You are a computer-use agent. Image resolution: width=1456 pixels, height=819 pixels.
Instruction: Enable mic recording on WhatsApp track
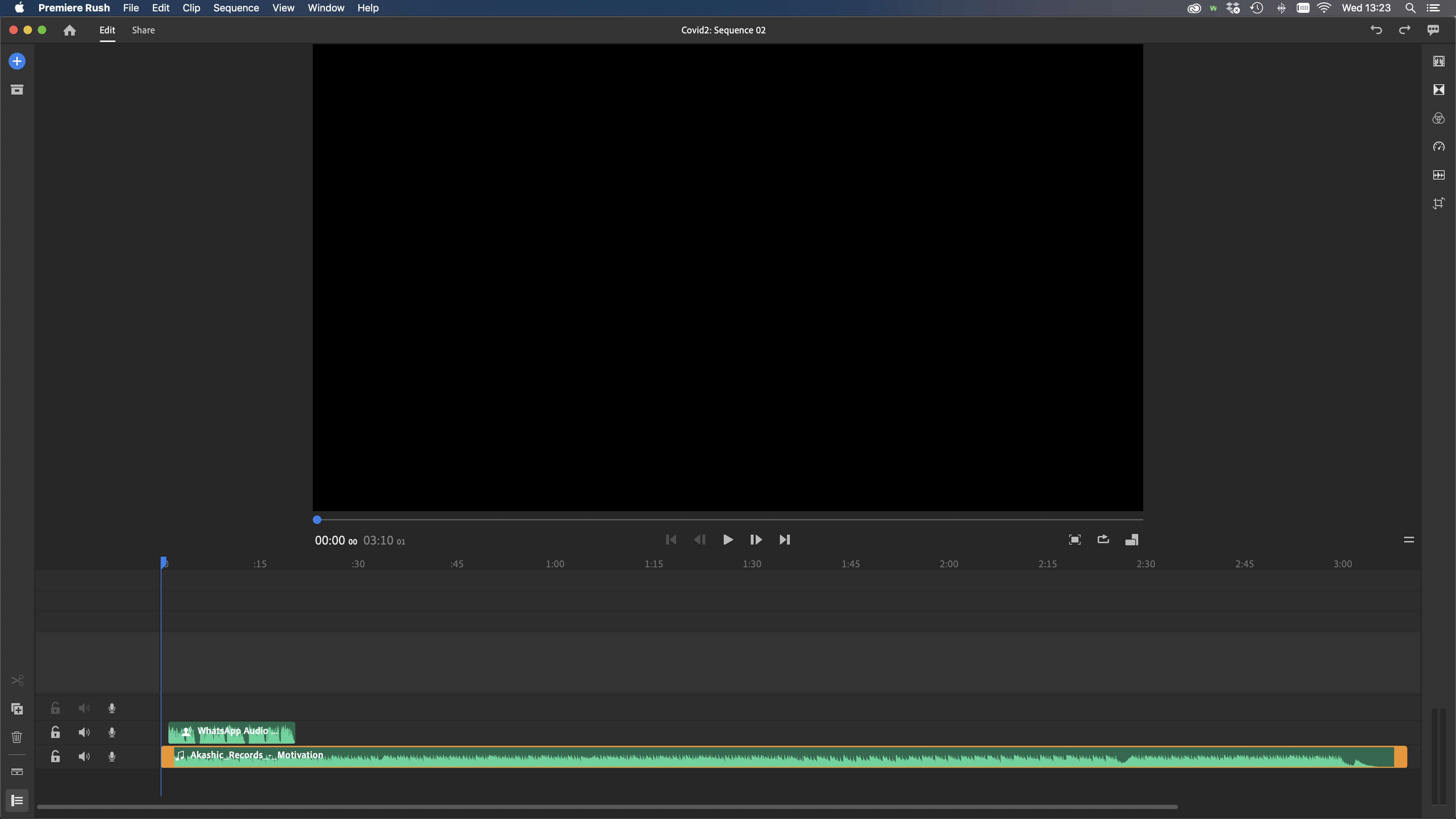[112, 733]
